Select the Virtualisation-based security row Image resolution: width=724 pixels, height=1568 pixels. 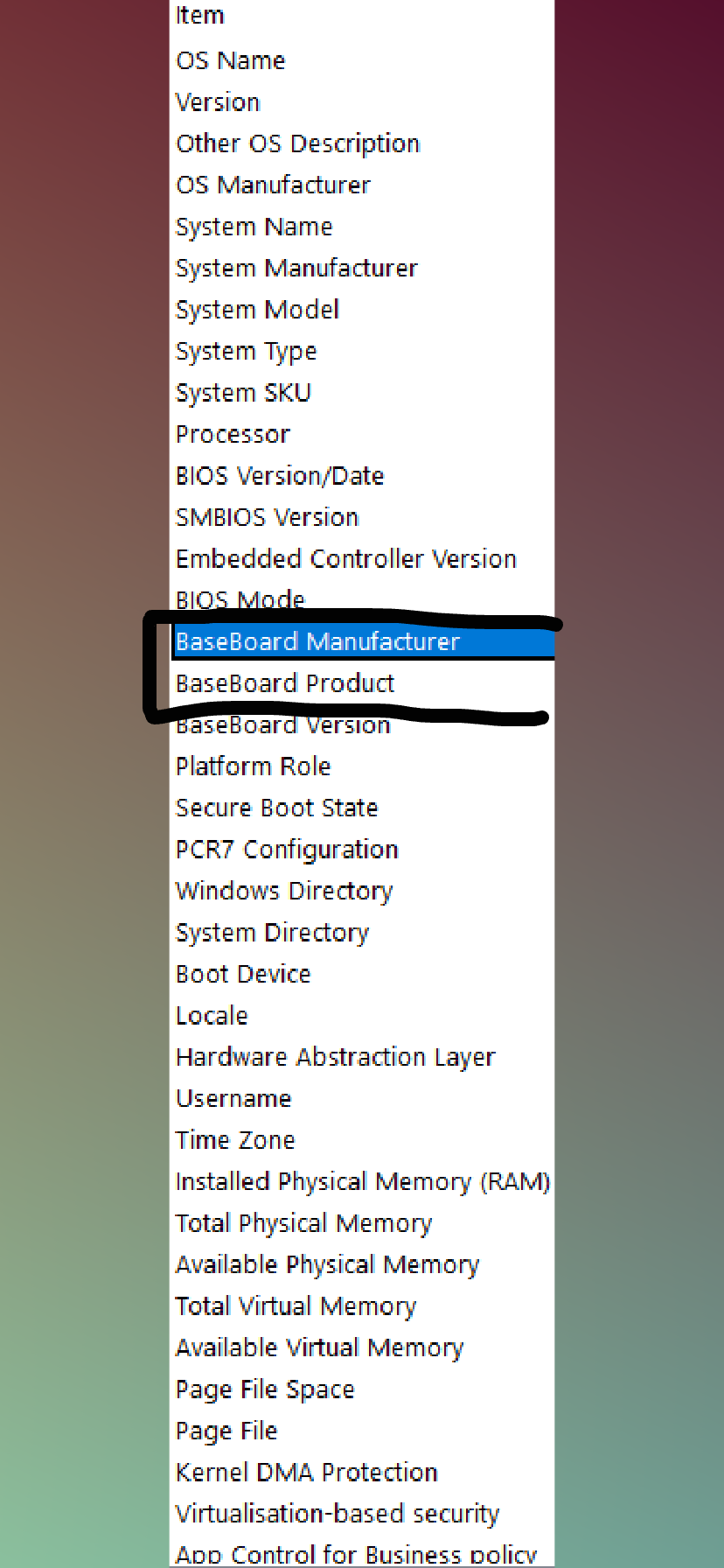click(x=361, y=1514)
